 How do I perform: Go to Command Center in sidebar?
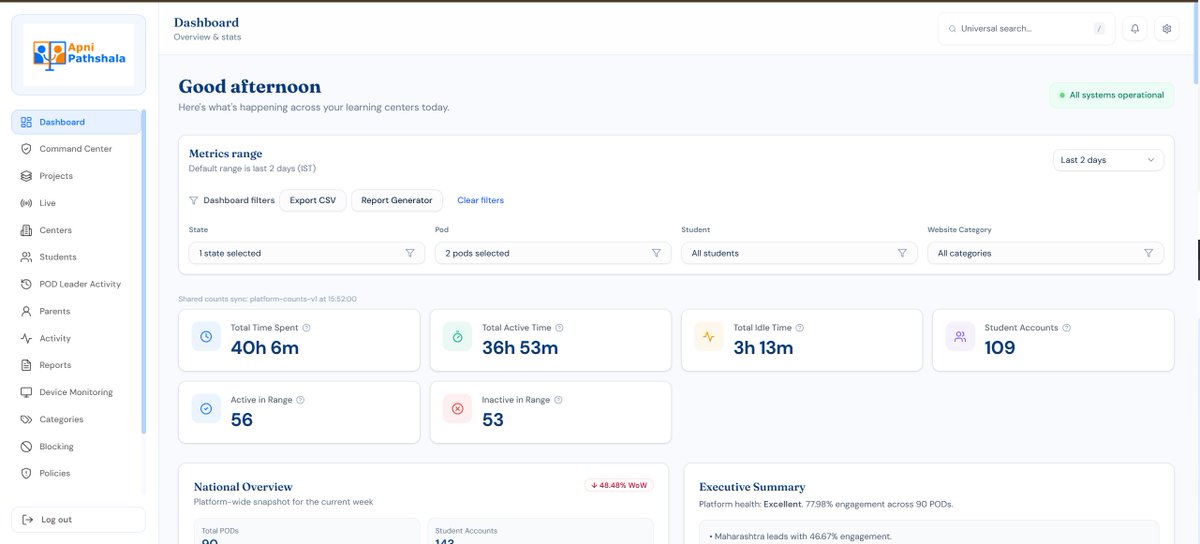[x=77, y=149]
